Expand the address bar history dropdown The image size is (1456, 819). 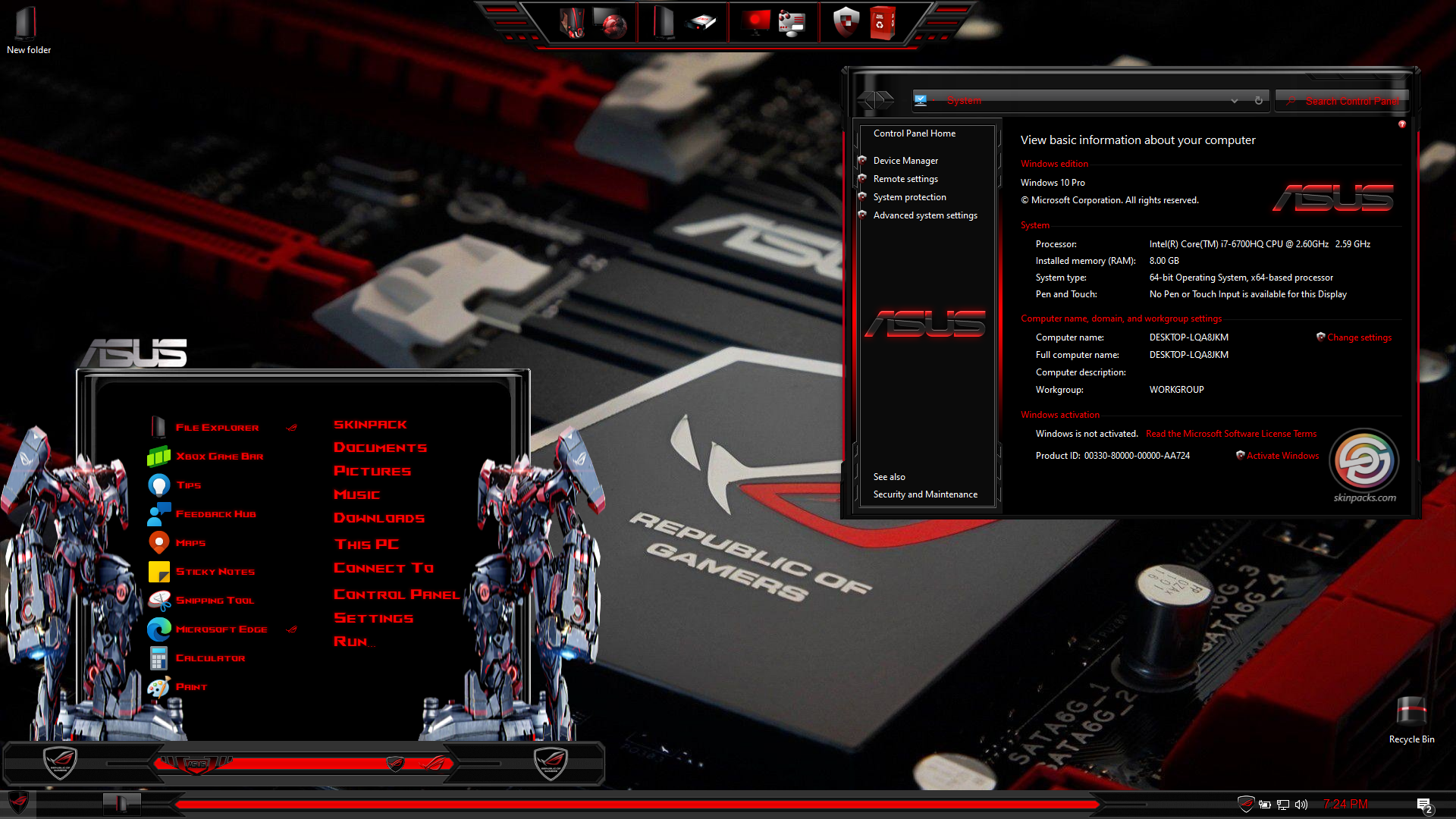1235,101
